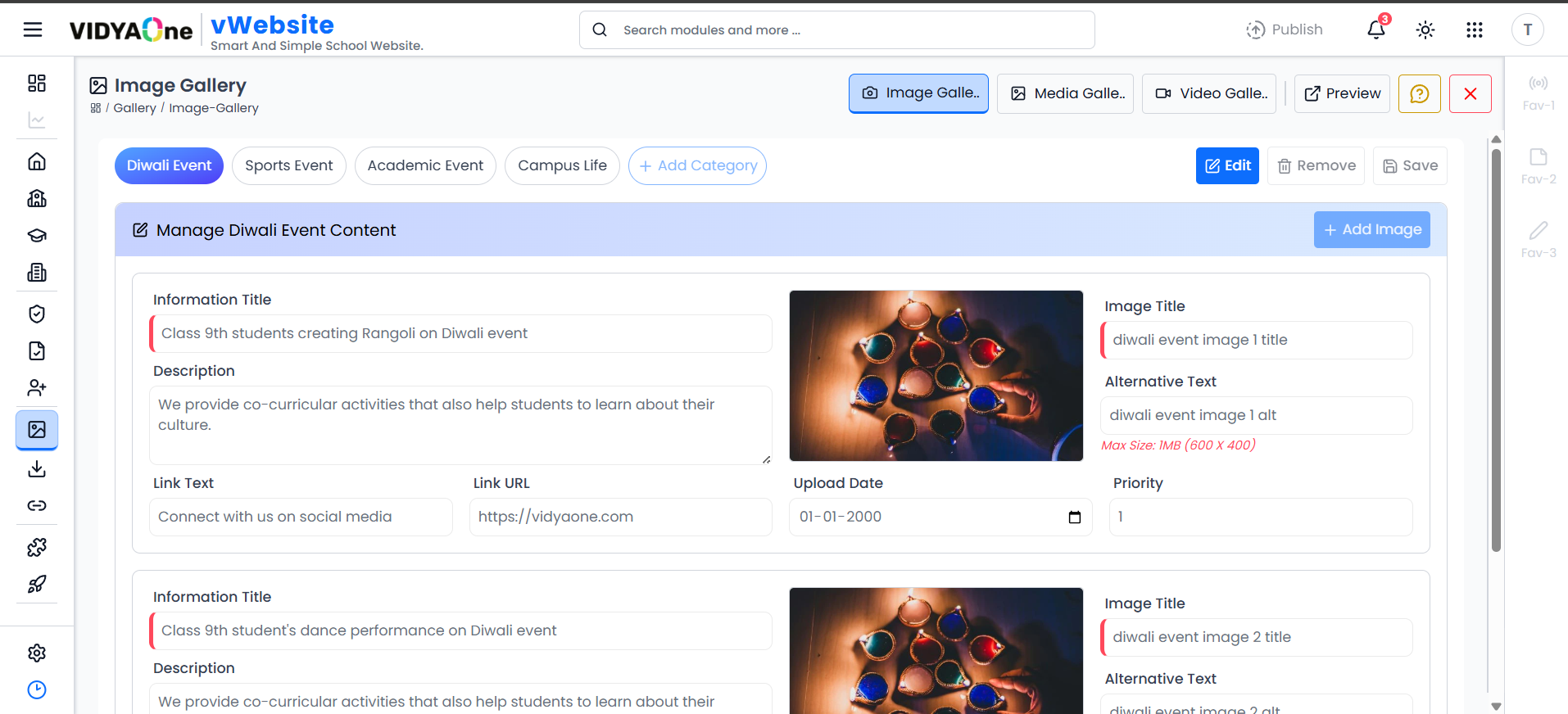The height and width of the screenshot is (714, 1568).
Task: Click Gallery in the breadcrumb
Action: pyautogui.click(x=134, y=108)
